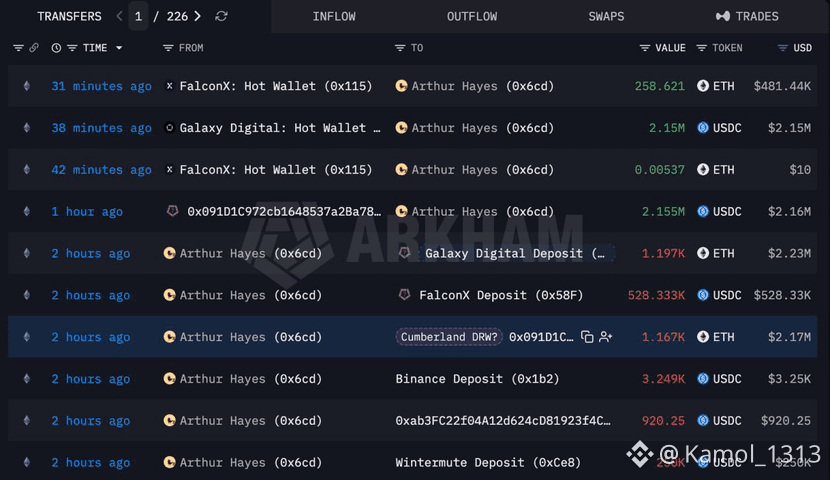Screen dimensions: 830x480
Task: Open the TRANSFERS tab
Action: click(x=69, y=16)
